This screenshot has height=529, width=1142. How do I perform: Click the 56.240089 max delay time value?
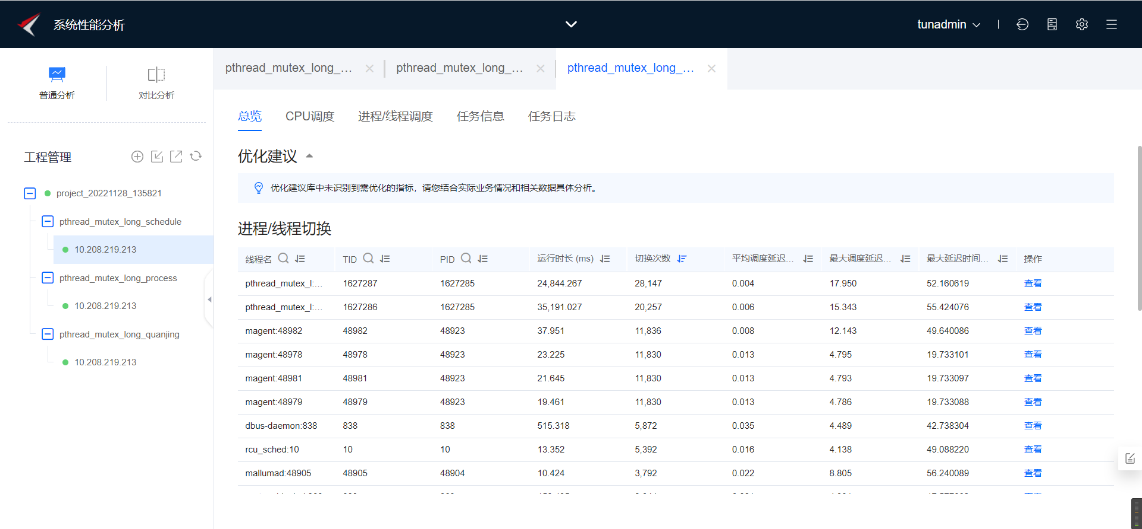949,473
